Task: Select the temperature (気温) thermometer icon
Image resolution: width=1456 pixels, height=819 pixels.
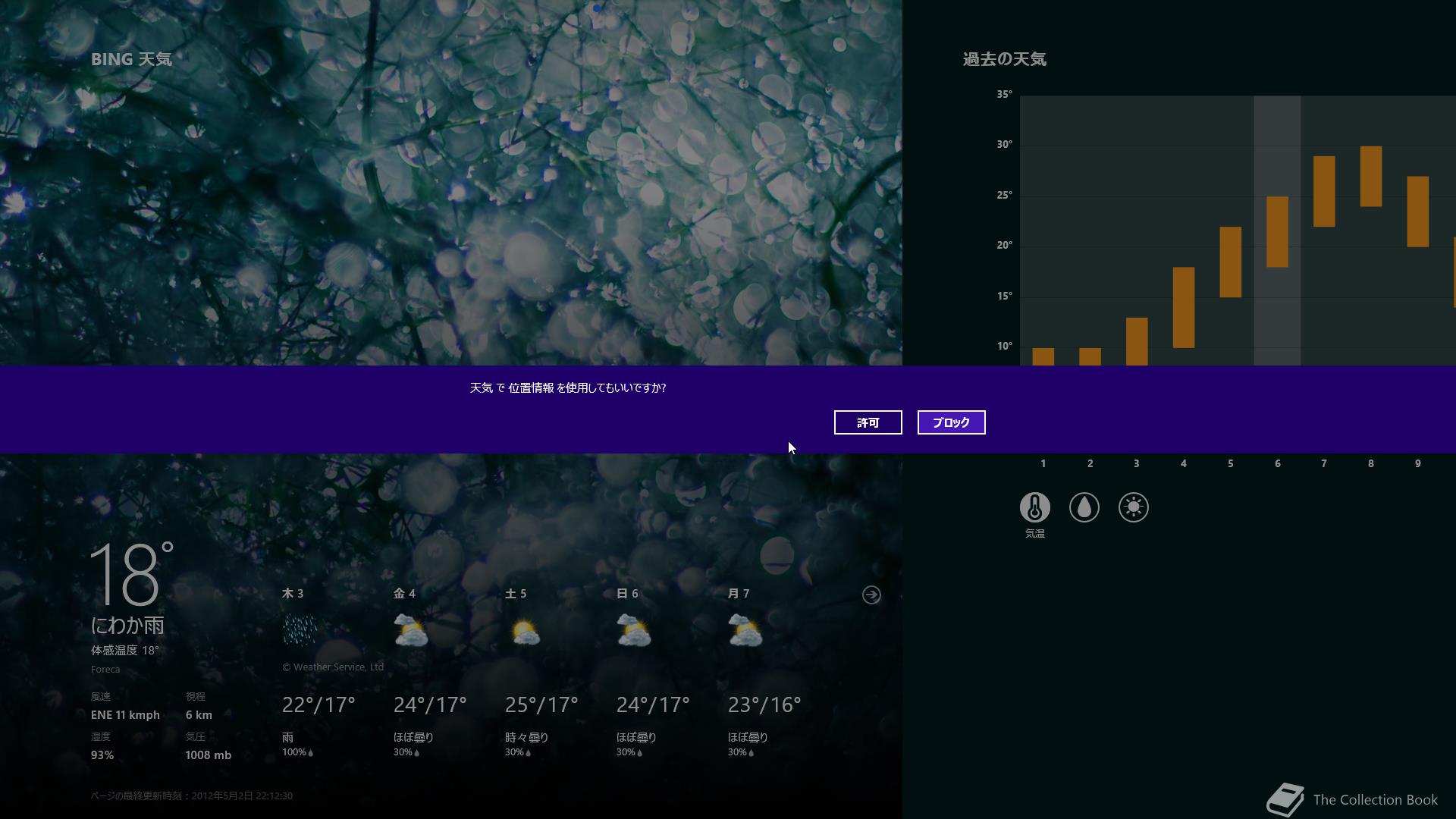Action: coord(1034,507)
